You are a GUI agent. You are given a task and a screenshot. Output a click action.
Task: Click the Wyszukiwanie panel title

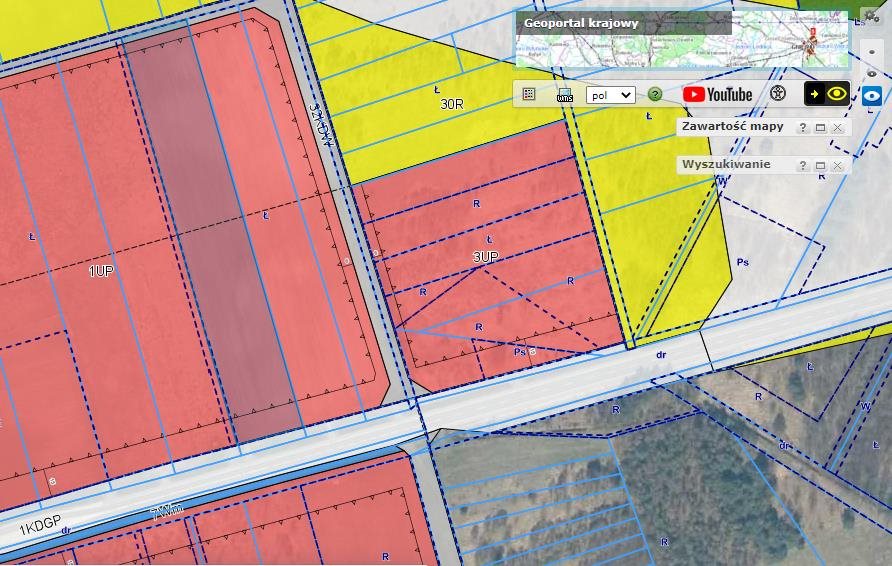click(726, 164)
